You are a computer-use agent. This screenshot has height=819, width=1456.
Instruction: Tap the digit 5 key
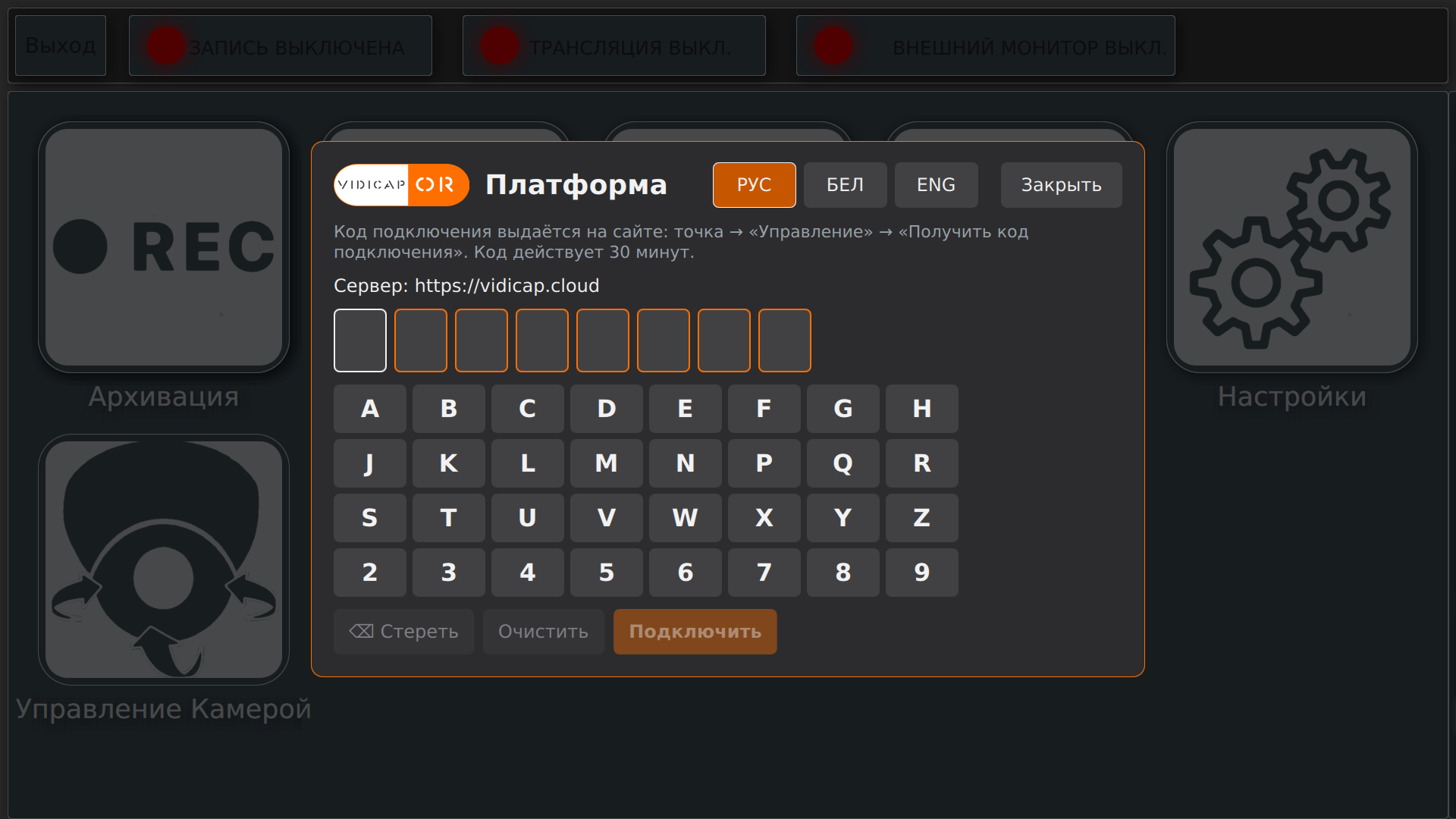(x=607, y=573)
